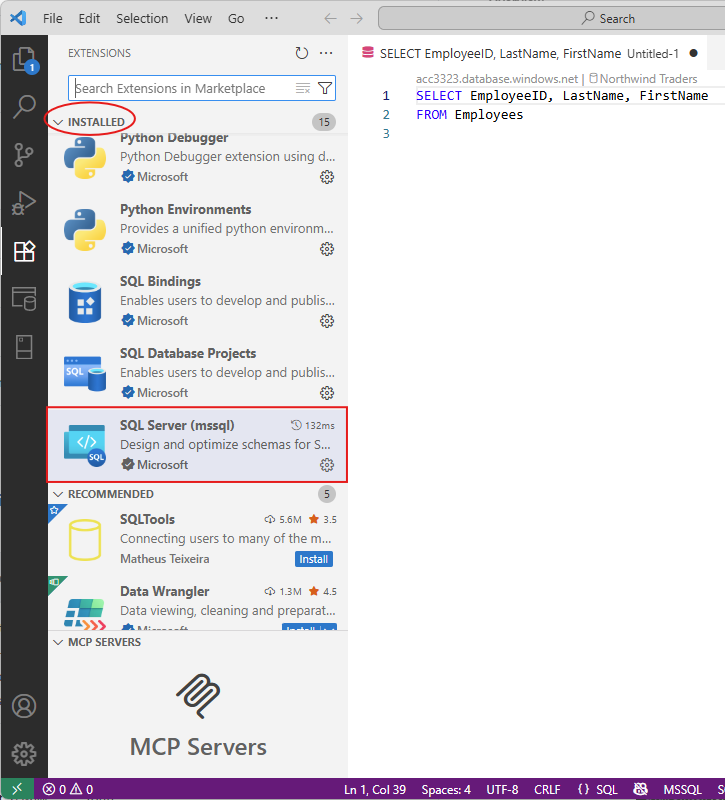Click the acc3323.database.windows.net connection label

(496, 79)
